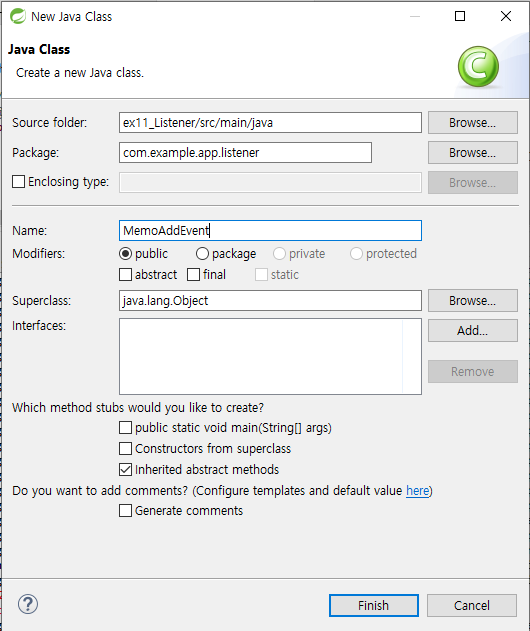Click the Source folder text field
Viewport: 530px width, 631px height.
tap(270, 122)
